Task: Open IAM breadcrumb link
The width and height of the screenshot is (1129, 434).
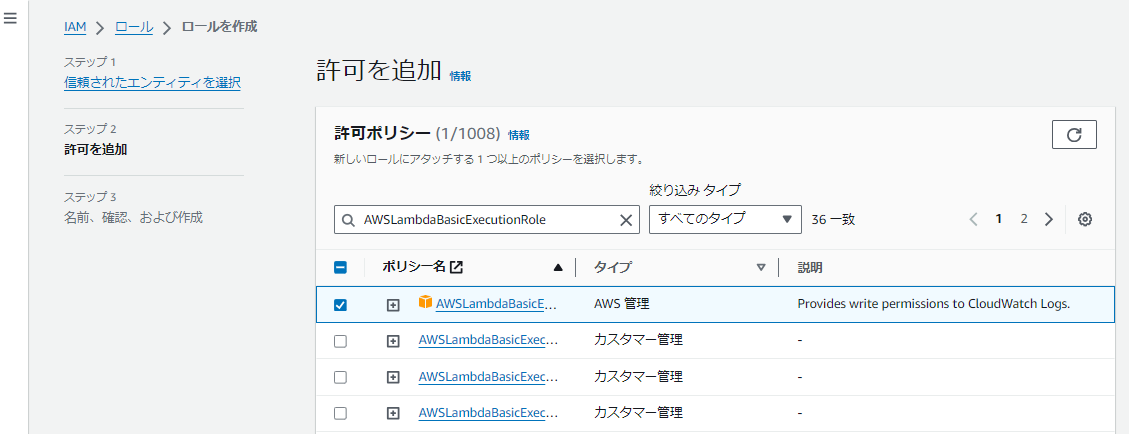Action: [75, 27]
